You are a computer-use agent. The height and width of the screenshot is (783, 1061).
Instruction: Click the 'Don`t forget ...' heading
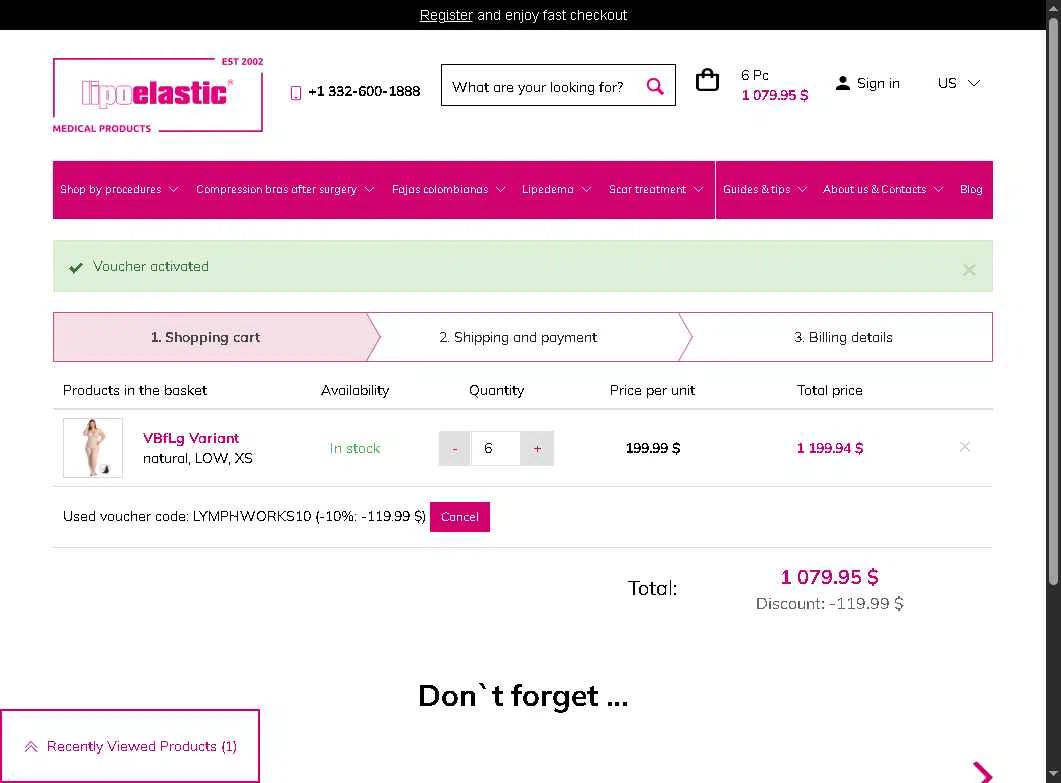(523, 696)
